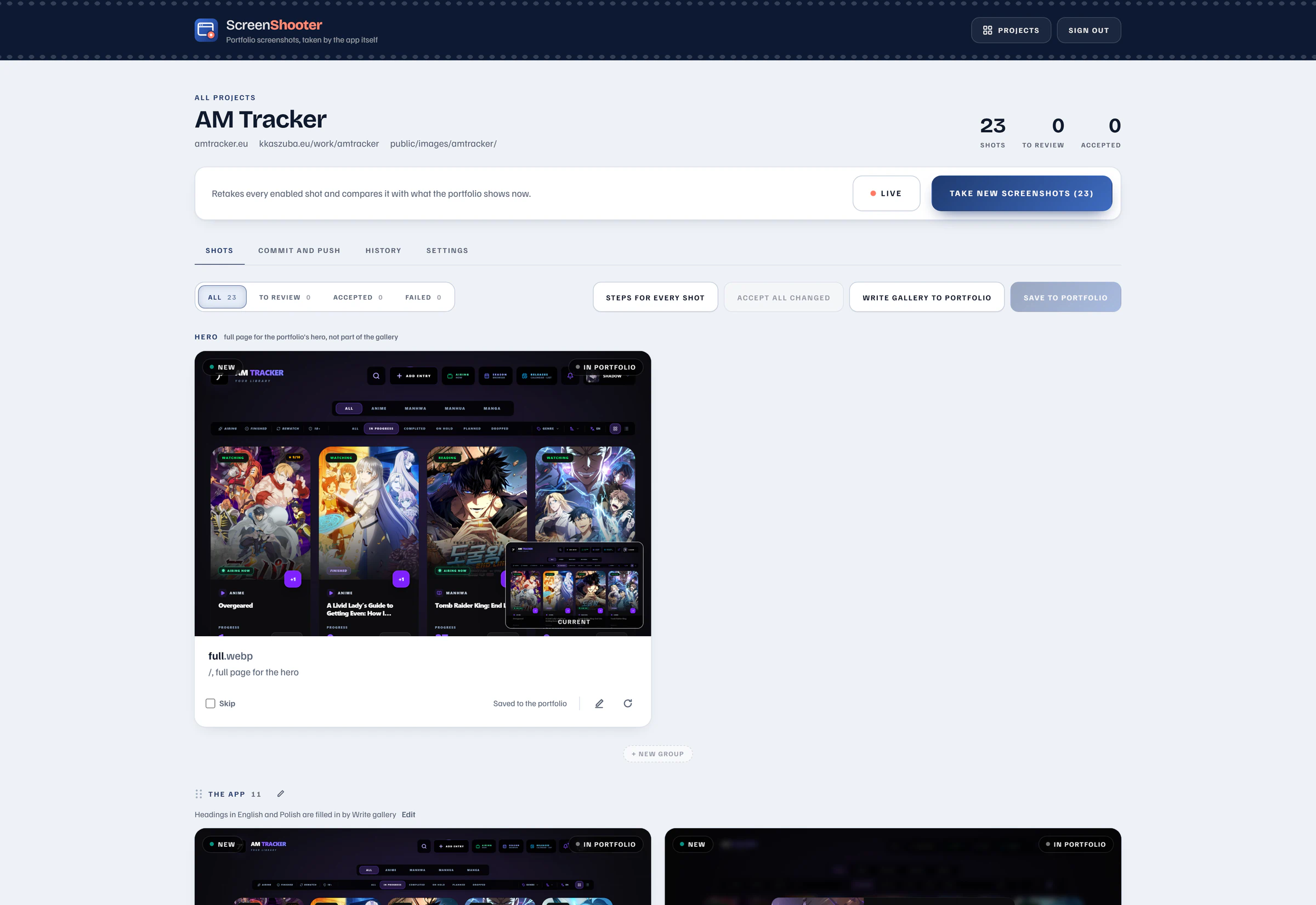The image size is (1316, 905).
Task: Open the amtracker.eu link
Action: [221, 144]
